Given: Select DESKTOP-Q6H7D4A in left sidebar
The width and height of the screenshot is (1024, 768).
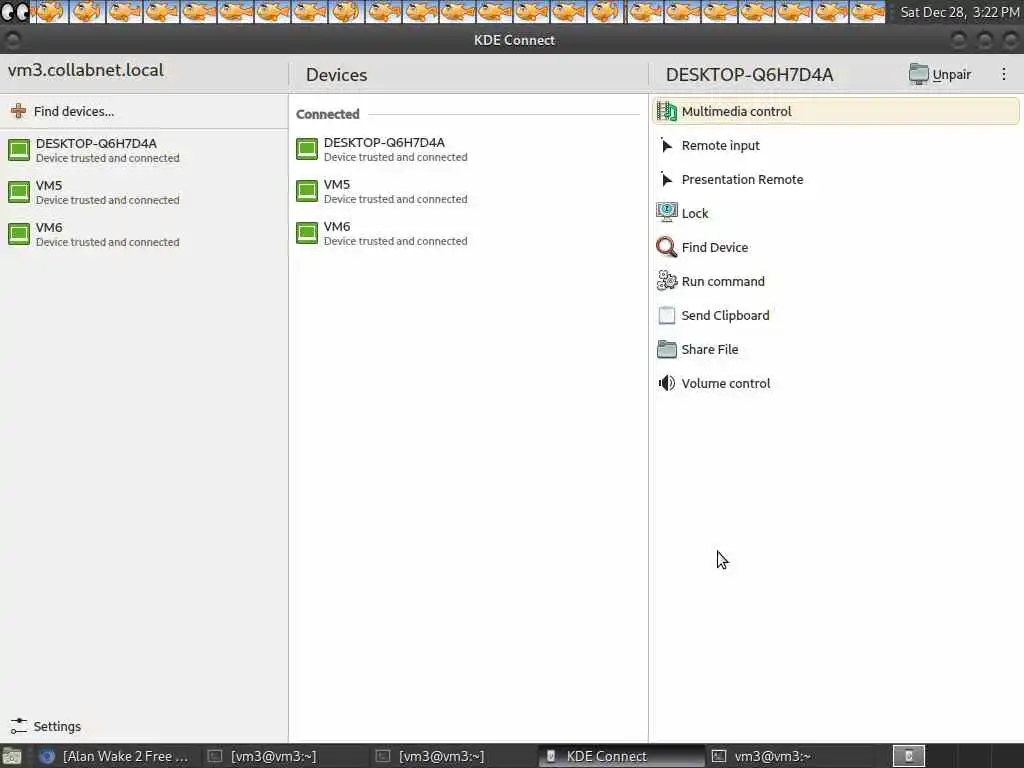Looking at the screenshot, I should tap(144, 150).
